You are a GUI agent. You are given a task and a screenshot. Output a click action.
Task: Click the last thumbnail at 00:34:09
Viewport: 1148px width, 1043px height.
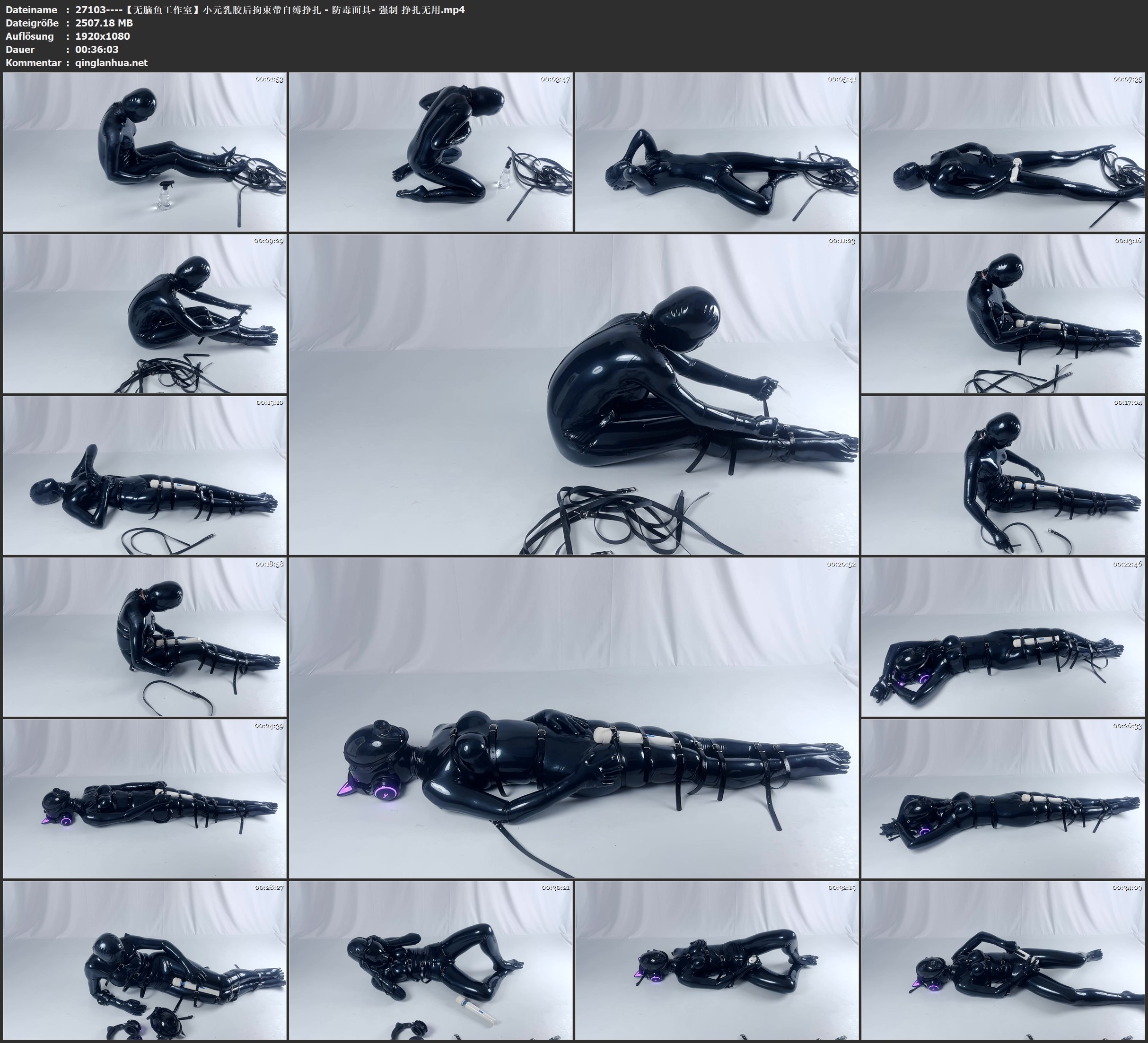click(x=1003, y=960)
